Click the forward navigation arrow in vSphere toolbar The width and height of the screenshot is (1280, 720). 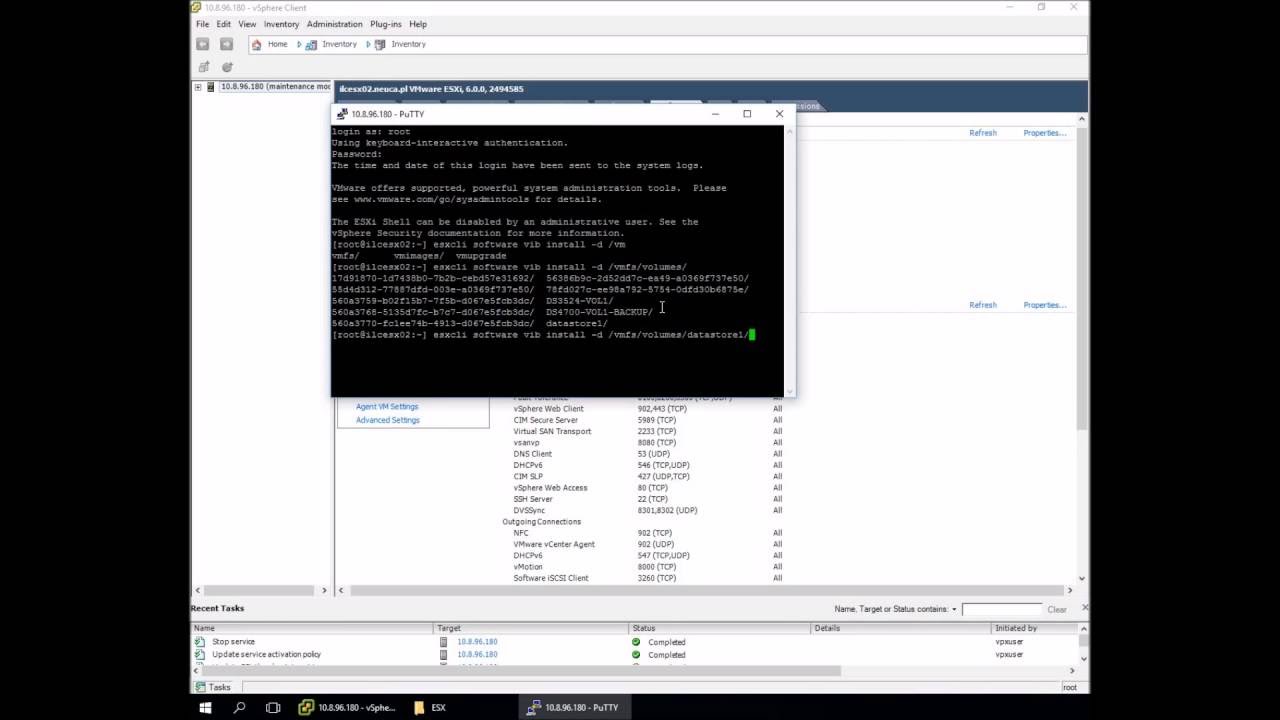pos(226,44)
